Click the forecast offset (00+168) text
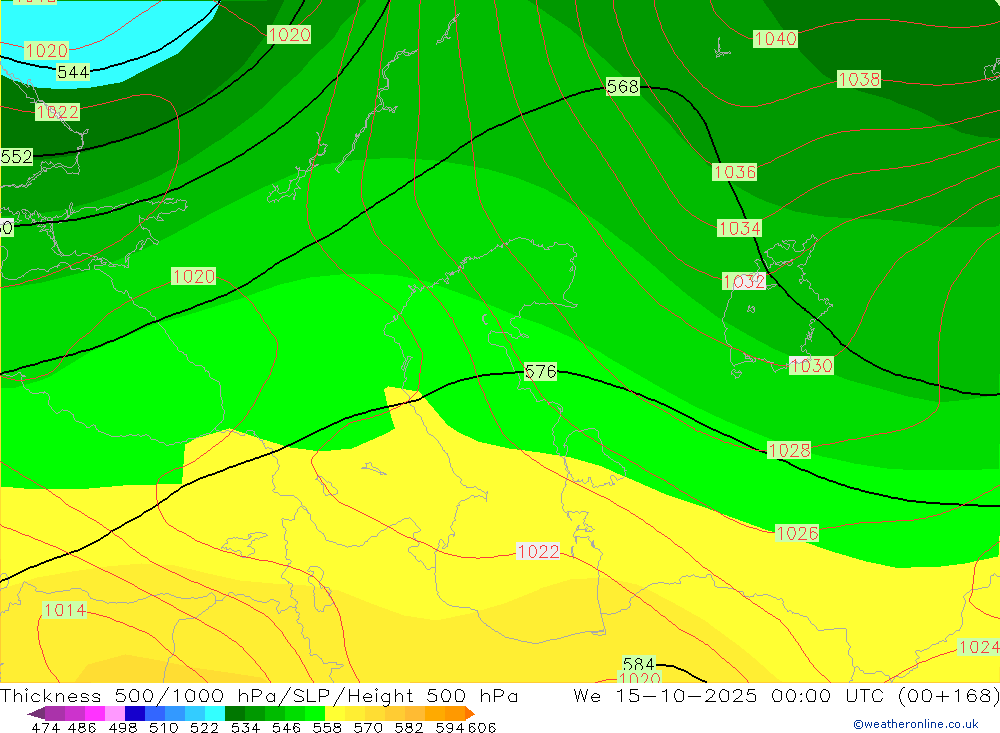This screenshot has width=1000, height=733. tap(948, 695)
